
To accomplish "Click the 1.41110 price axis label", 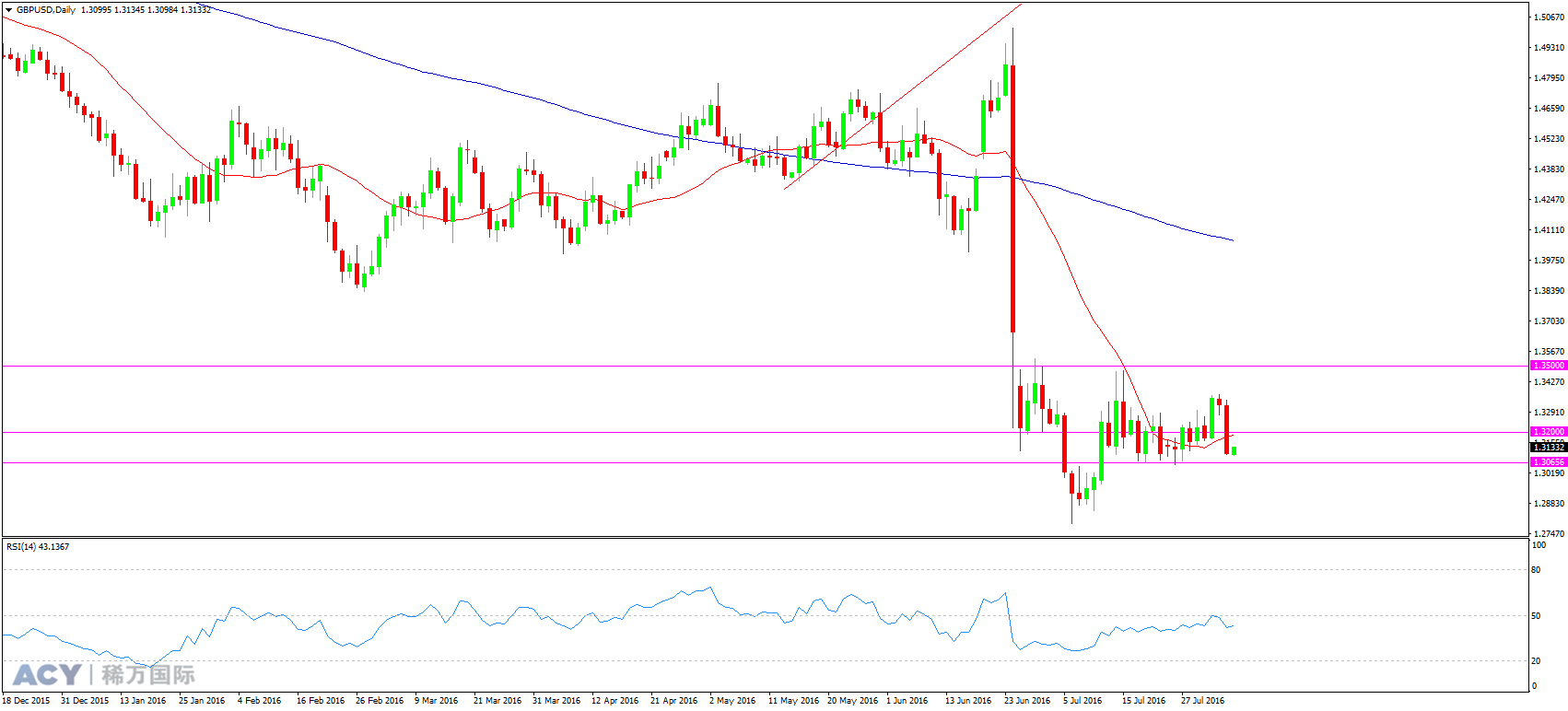I will coord(1550,229).
